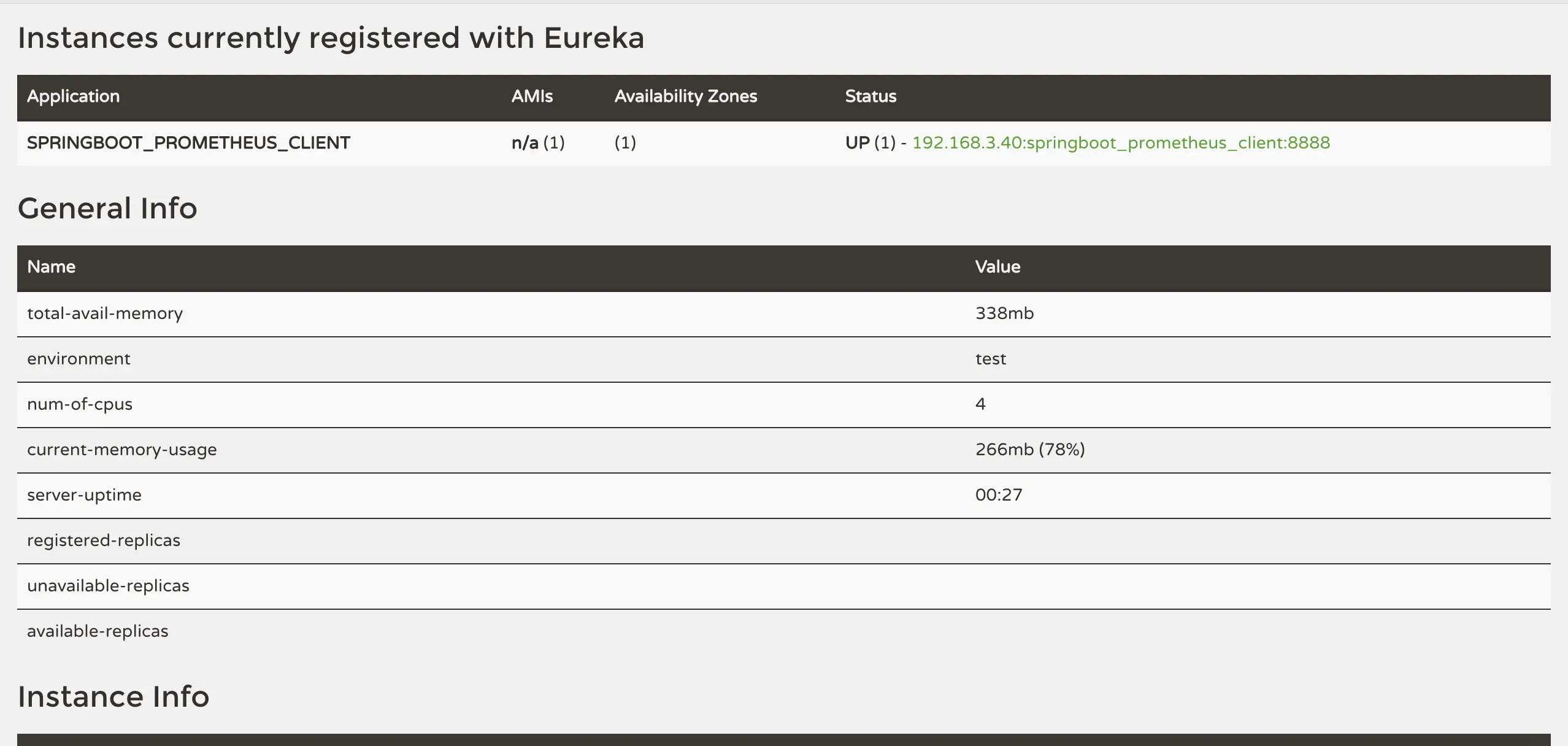Click the Application column header

pyautogui.click(x=73, y=96)
